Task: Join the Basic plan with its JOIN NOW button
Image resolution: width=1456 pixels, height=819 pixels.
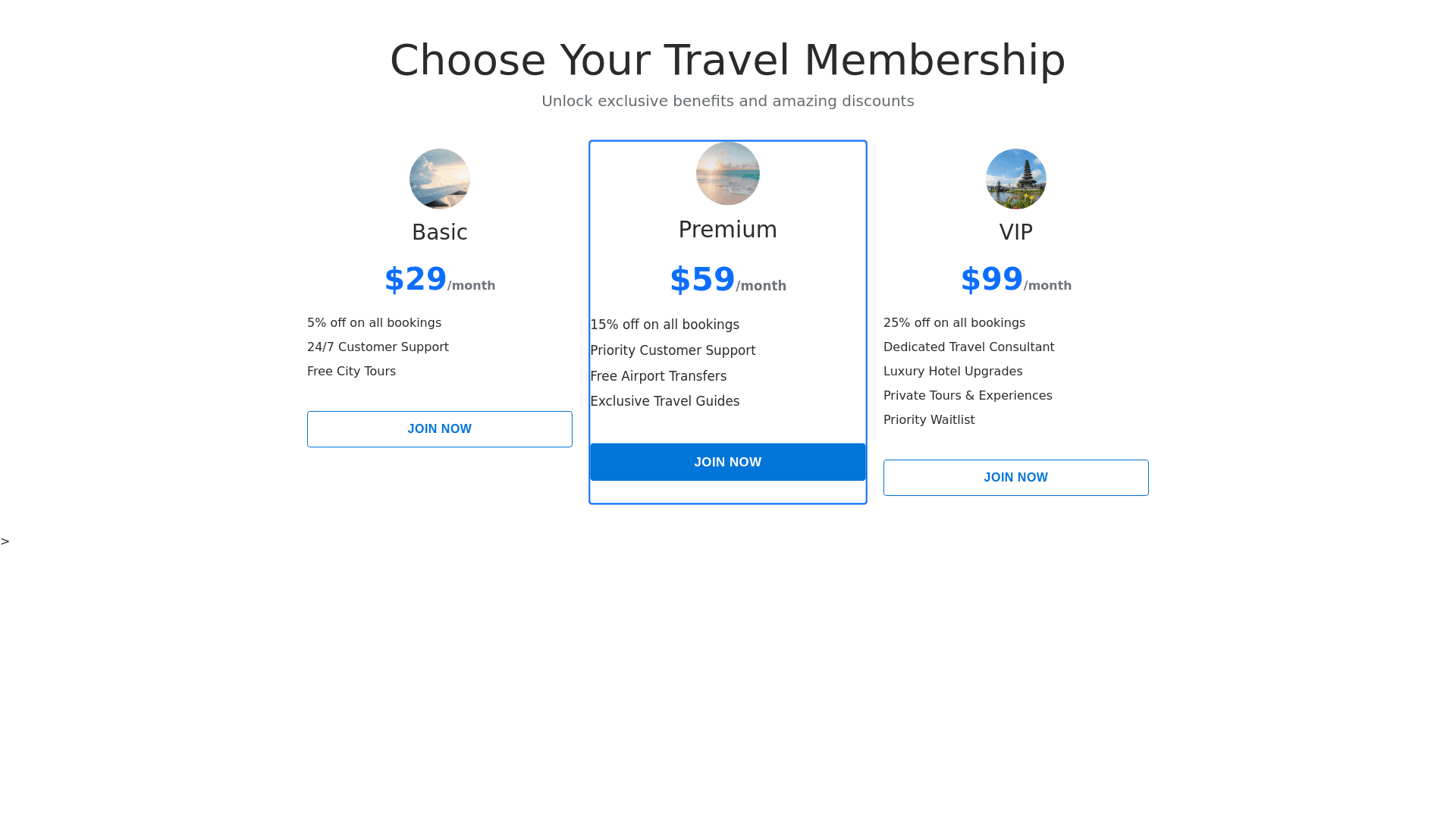Action: [440, 429]
